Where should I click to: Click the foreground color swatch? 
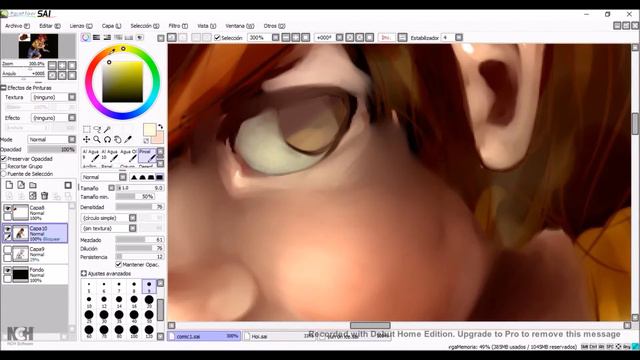(x=149, y=129)
